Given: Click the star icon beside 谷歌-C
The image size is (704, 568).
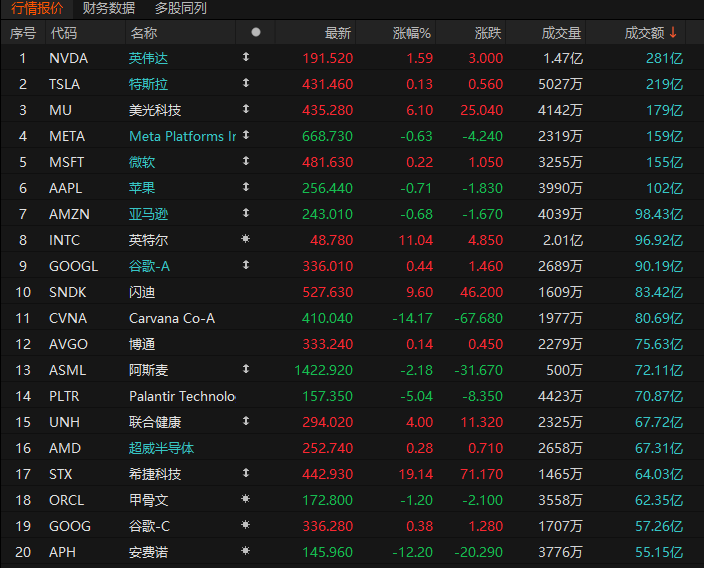Looking at the screenshot, I should [x=245, y=525].
